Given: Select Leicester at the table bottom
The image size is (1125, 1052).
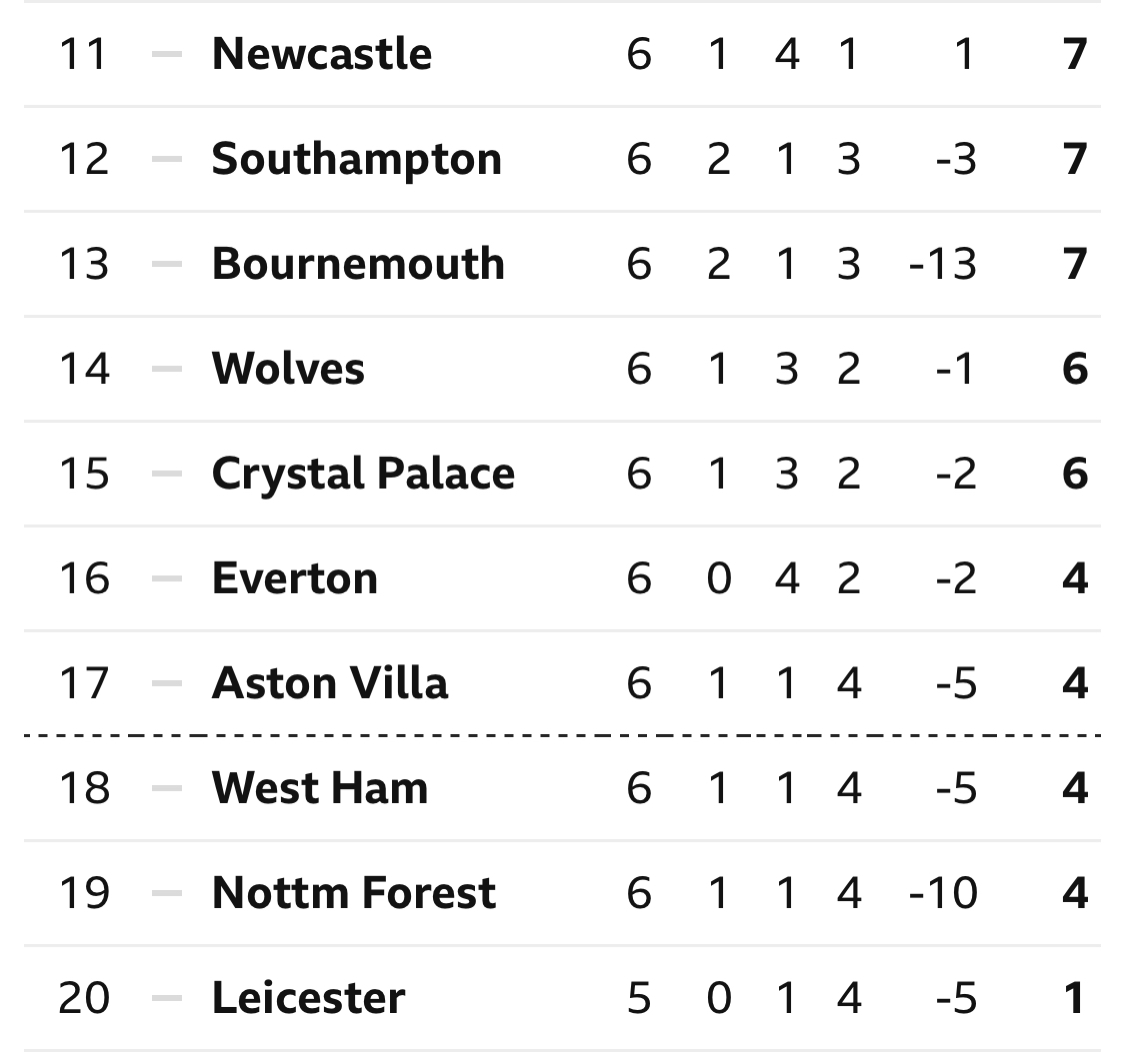Looking at the screenshot, I should [309, 997].
